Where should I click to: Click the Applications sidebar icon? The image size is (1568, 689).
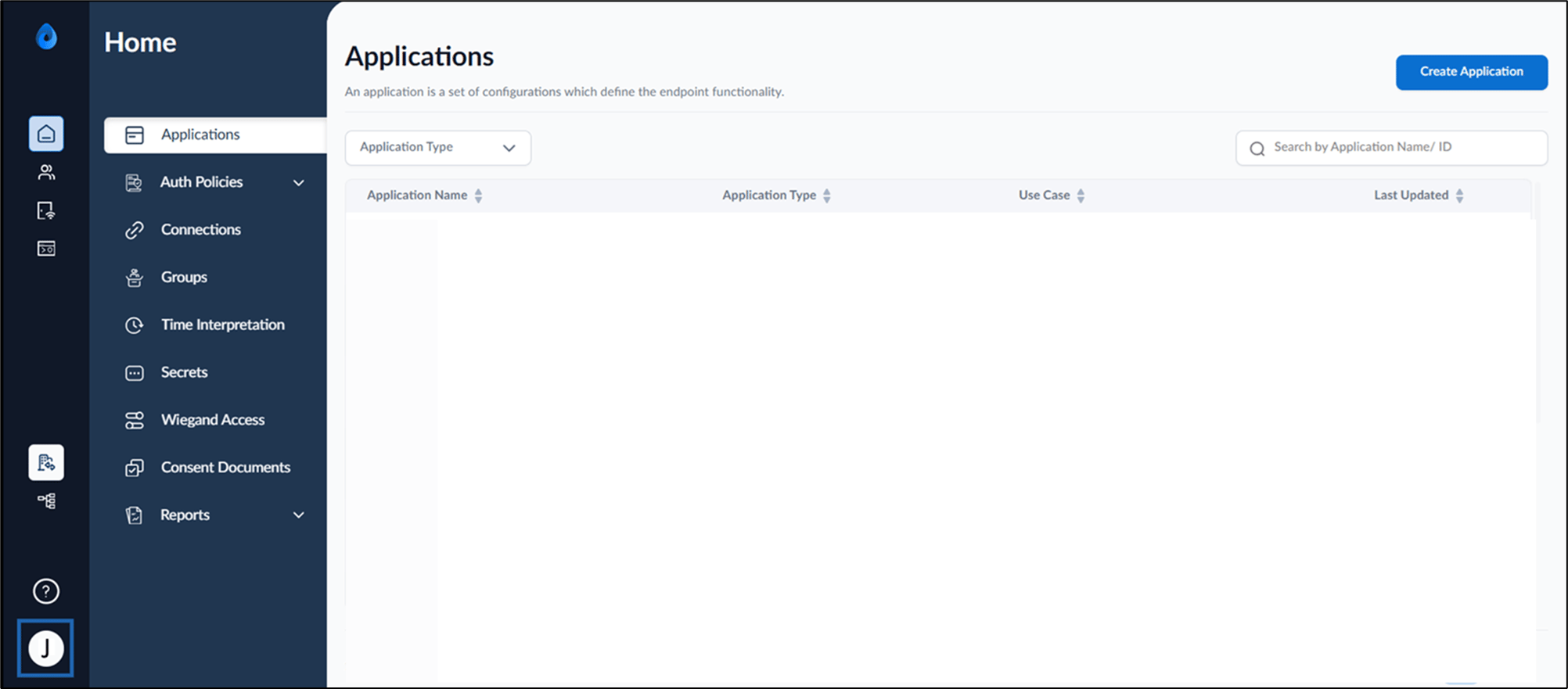(x=135, y=135)
